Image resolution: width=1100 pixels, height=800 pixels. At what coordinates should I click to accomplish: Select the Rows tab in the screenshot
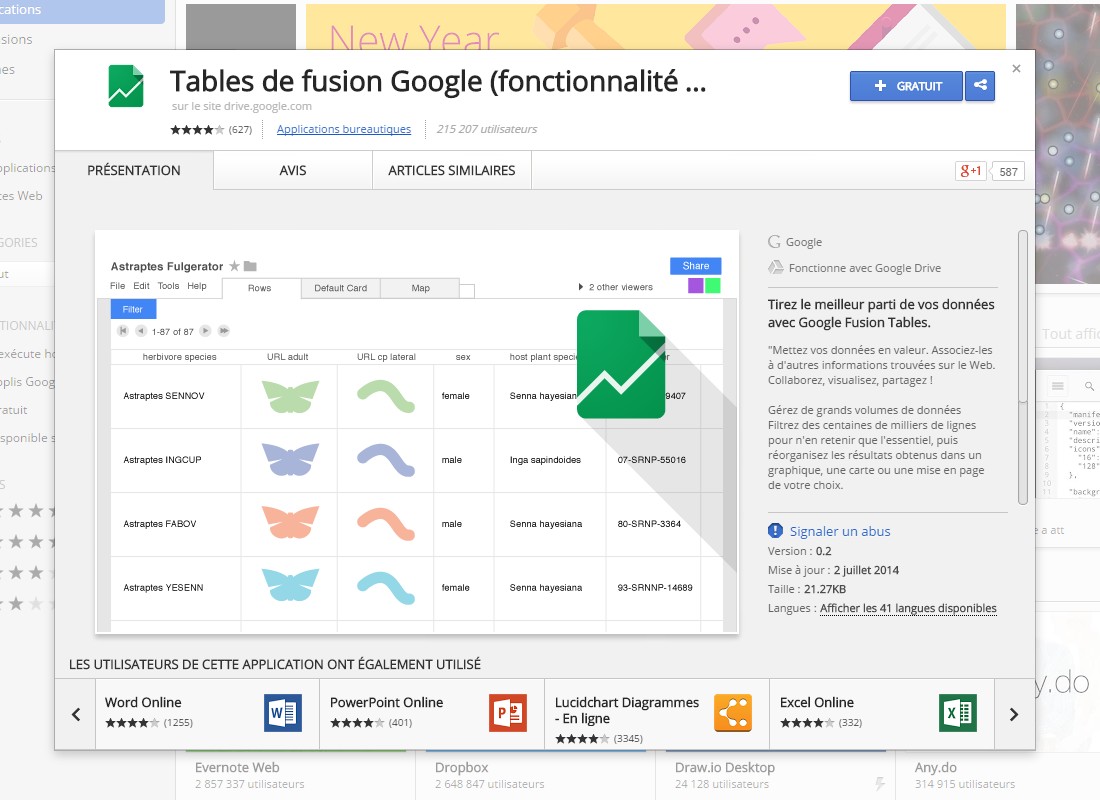pos(260,288)
